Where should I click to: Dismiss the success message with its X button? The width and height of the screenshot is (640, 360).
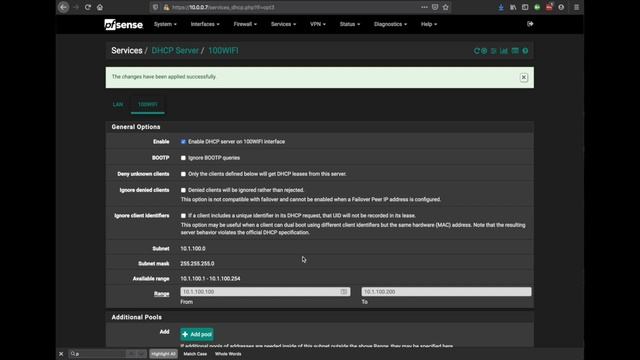[x=524, y=78]
